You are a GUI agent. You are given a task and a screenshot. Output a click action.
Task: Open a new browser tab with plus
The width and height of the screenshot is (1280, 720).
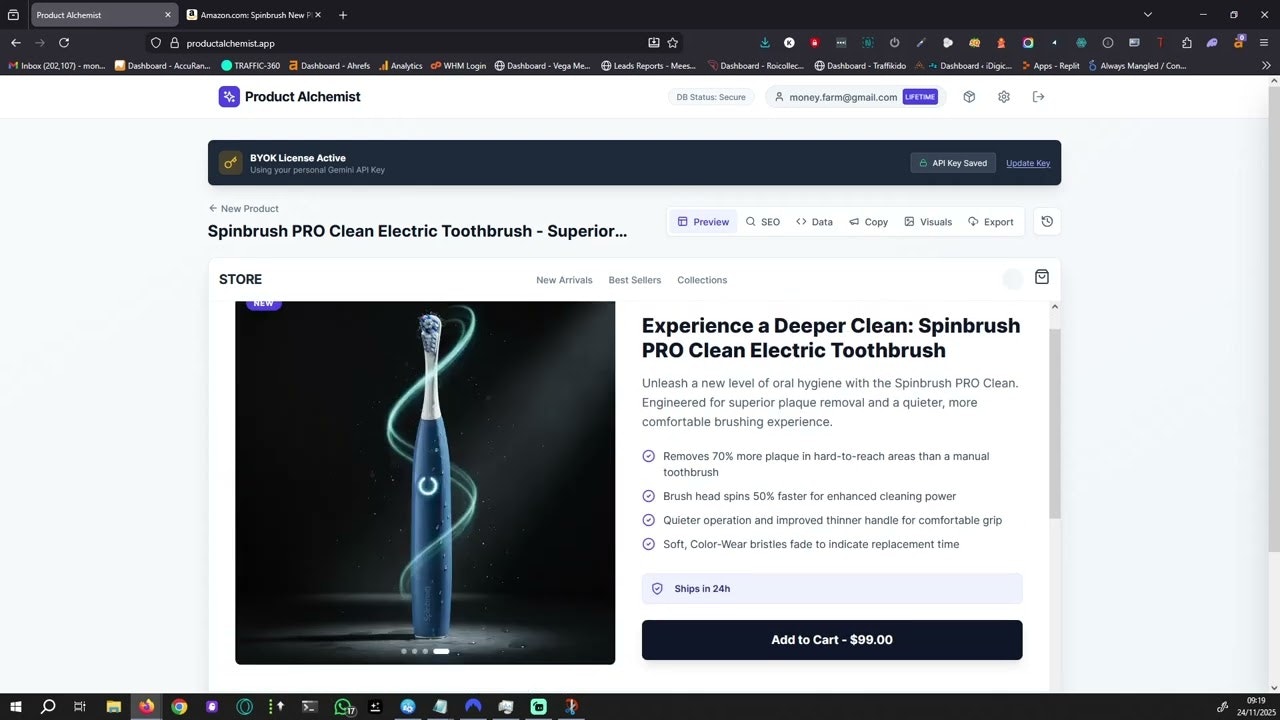point(343,15)
